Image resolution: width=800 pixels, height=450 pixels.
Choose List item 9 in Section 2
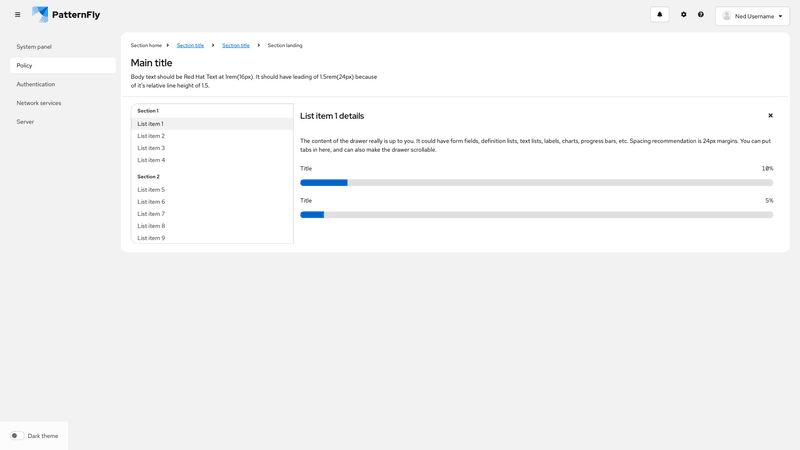pyautogui.click(x=151, y=238)
